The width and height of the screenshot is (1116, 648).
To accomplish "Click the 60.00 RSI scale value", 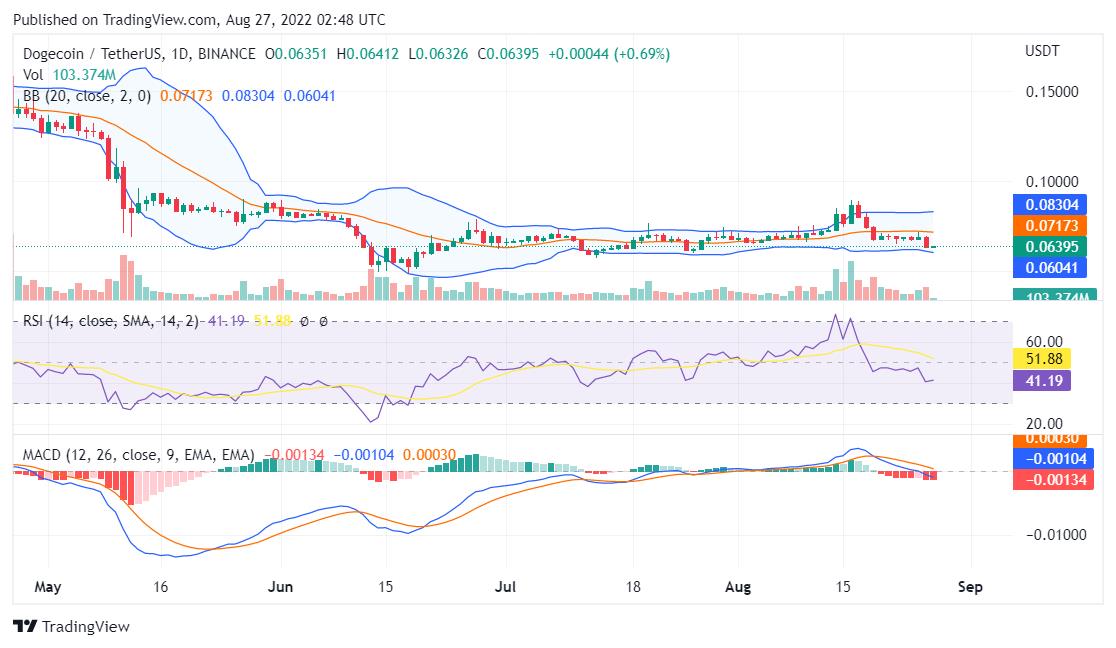I will pyautogui.click(x=1044, y=342).
